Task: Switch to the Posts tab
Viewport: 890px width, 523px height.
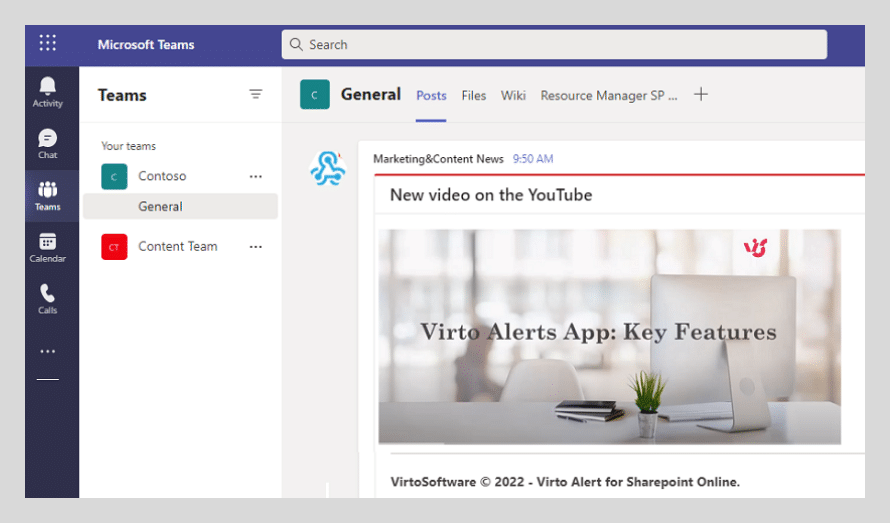Action: point(431,95)
